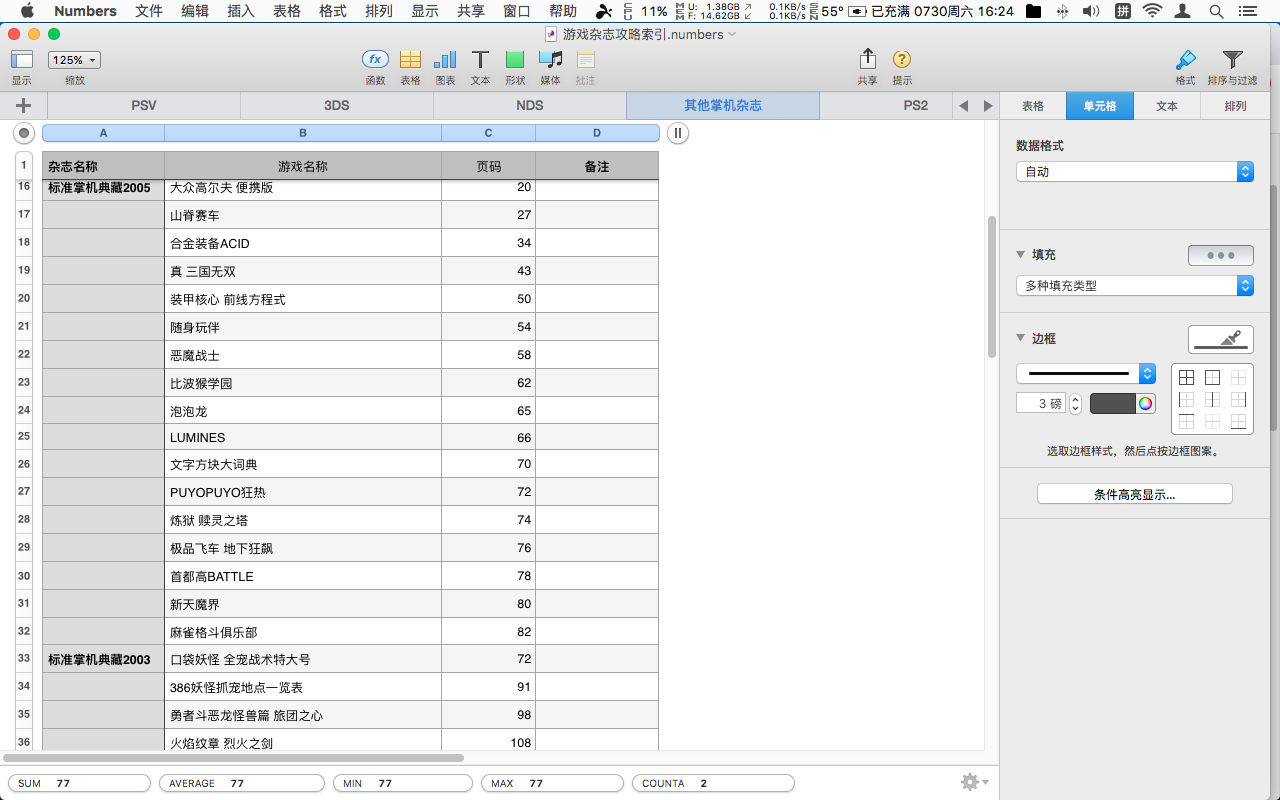This screenshot has height=800, width=1280.
Task: Click the COUNTA 2 status pill
Action: [x=713, y=783]
